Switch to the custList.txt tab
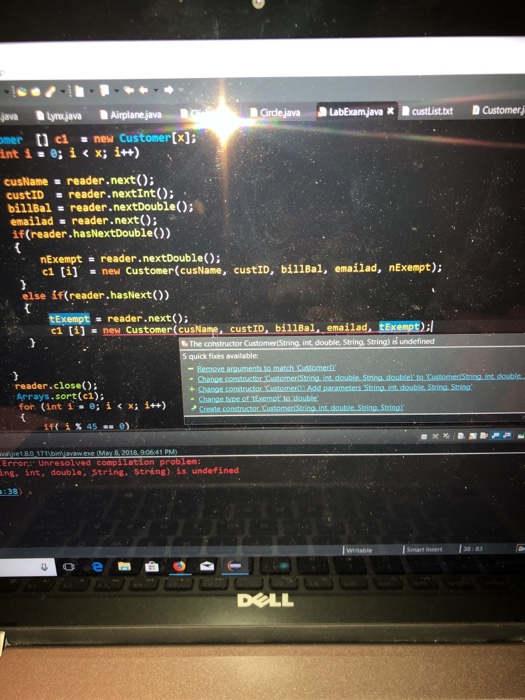This screenshot has width=525, height=700. click(x=427, y=111)
